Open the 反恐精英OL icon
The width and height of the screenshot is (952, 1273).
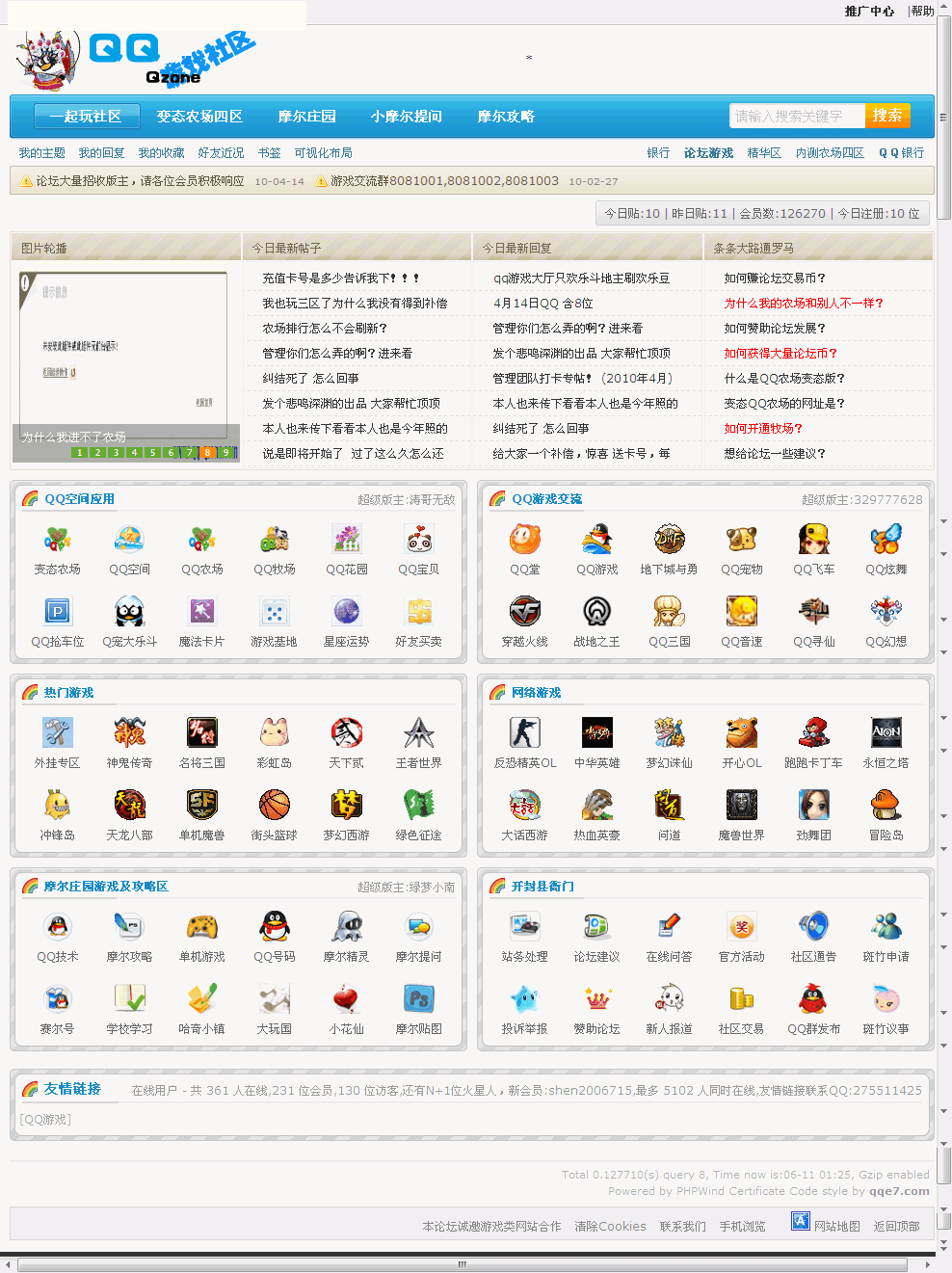524,733
